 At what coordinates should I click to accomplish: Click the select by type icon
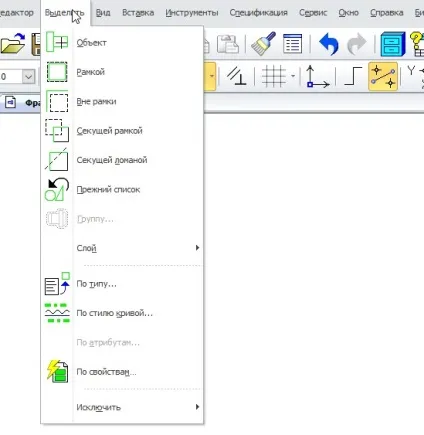(57, 284)
